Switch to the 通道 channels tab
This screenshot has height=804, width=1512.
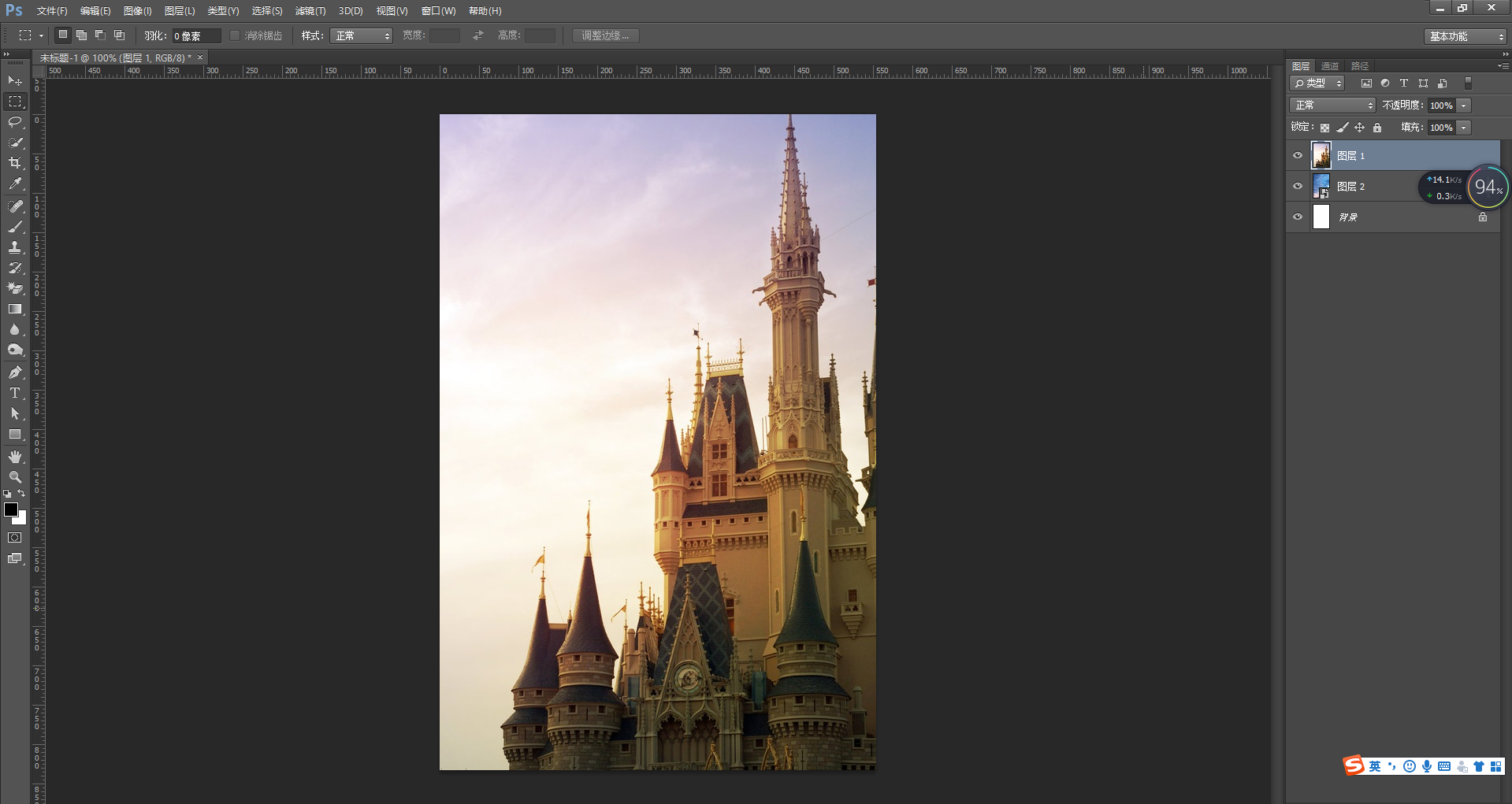[1330, 66]
